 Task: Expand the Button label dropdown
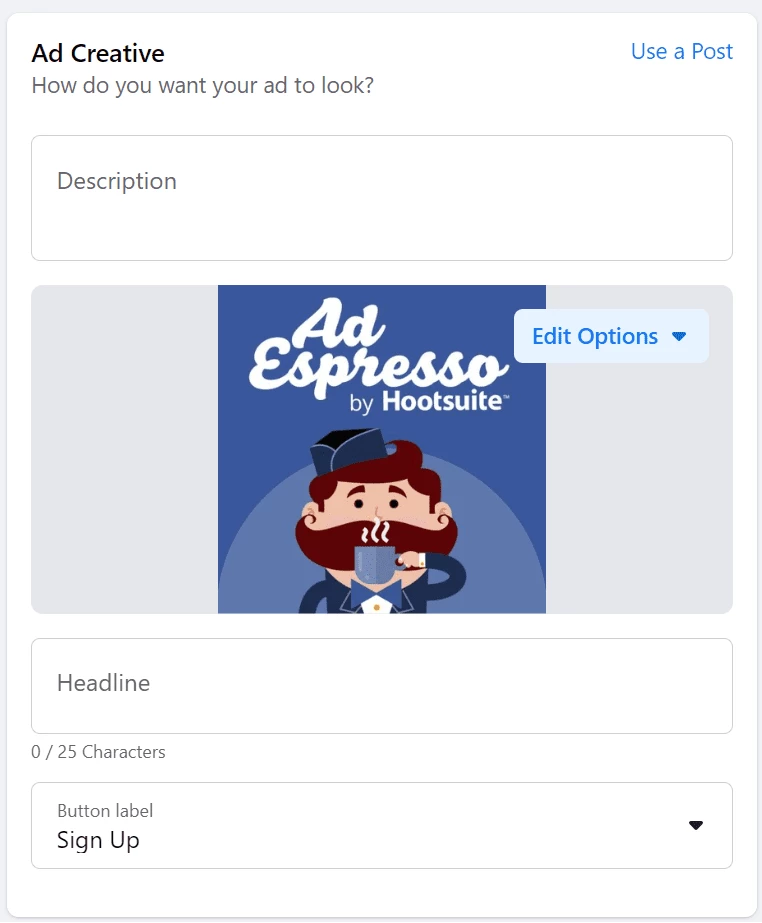(382, 825)
